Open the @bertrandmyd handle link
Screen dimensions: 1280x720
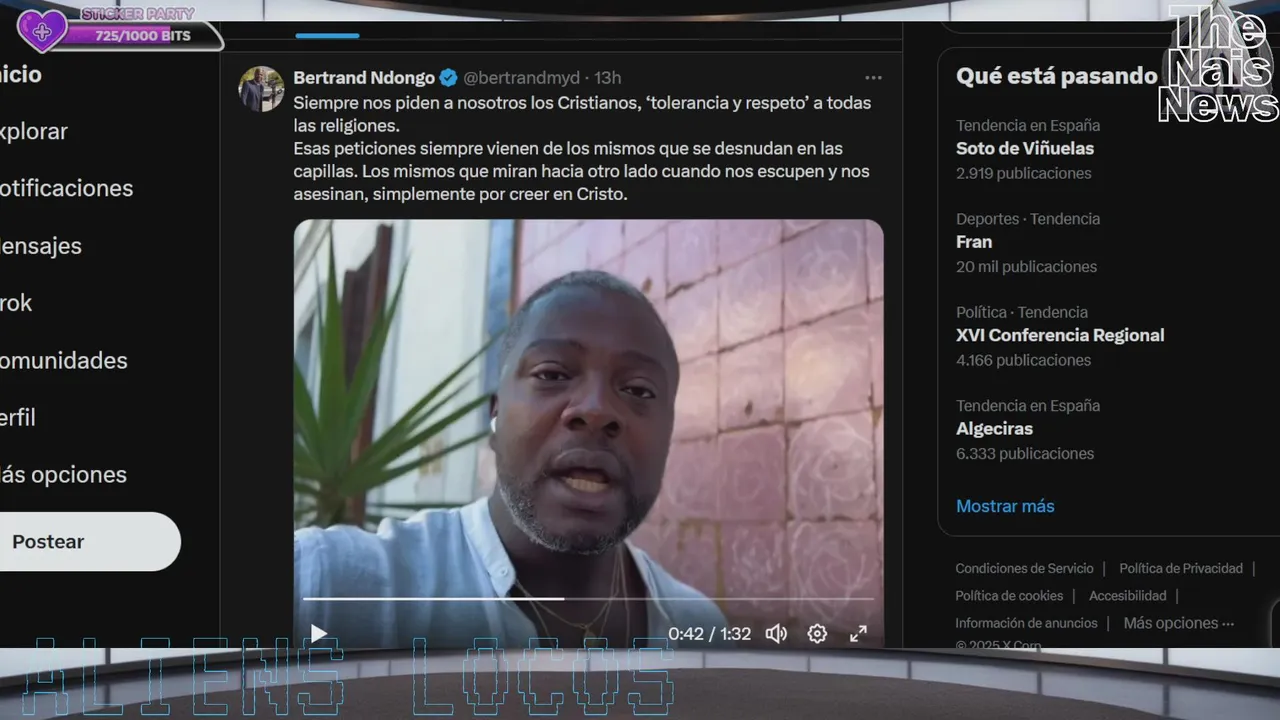click(521, 78)
